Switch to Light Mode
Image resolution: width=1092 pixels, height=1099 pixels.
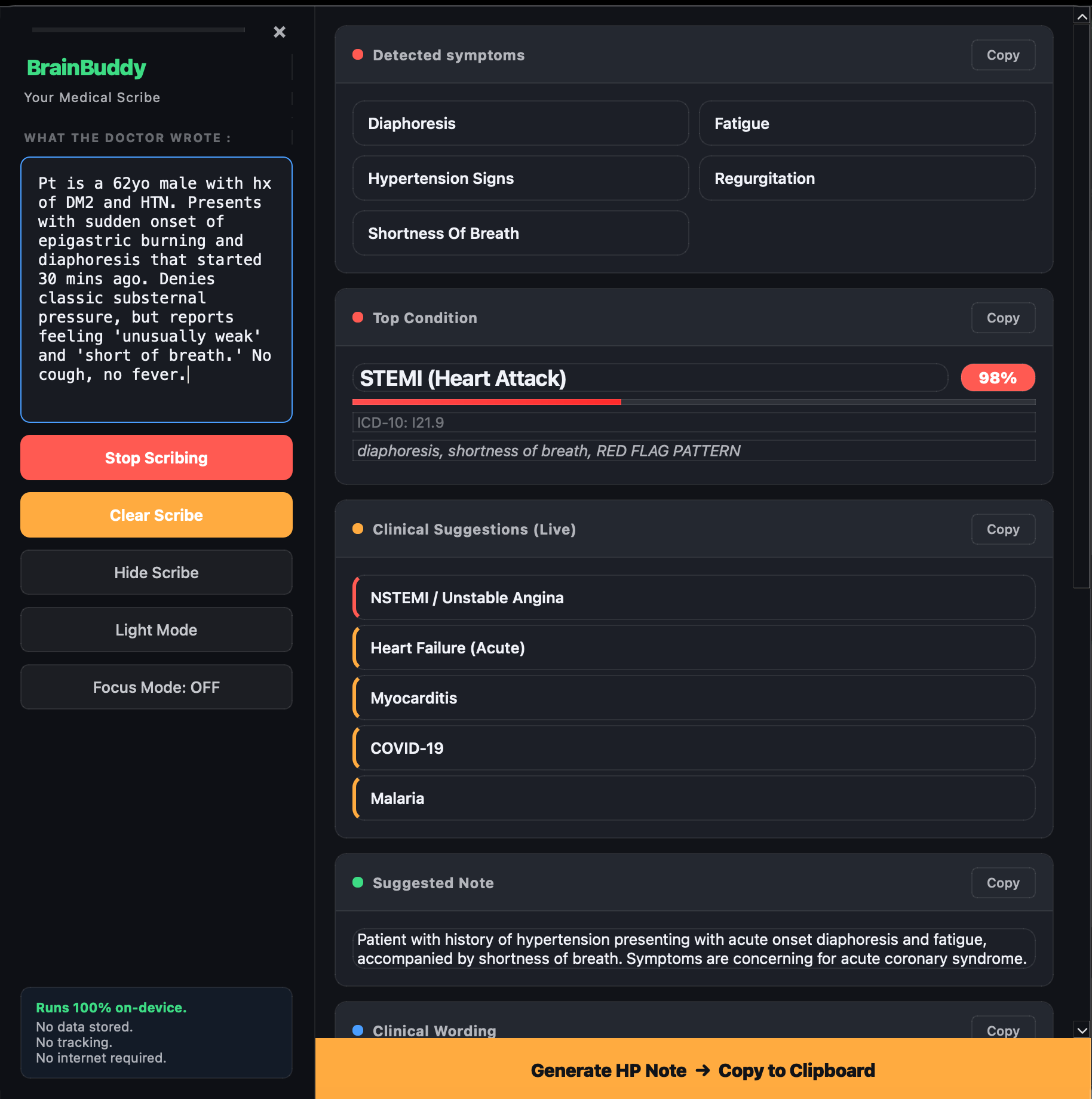(157, 630)
